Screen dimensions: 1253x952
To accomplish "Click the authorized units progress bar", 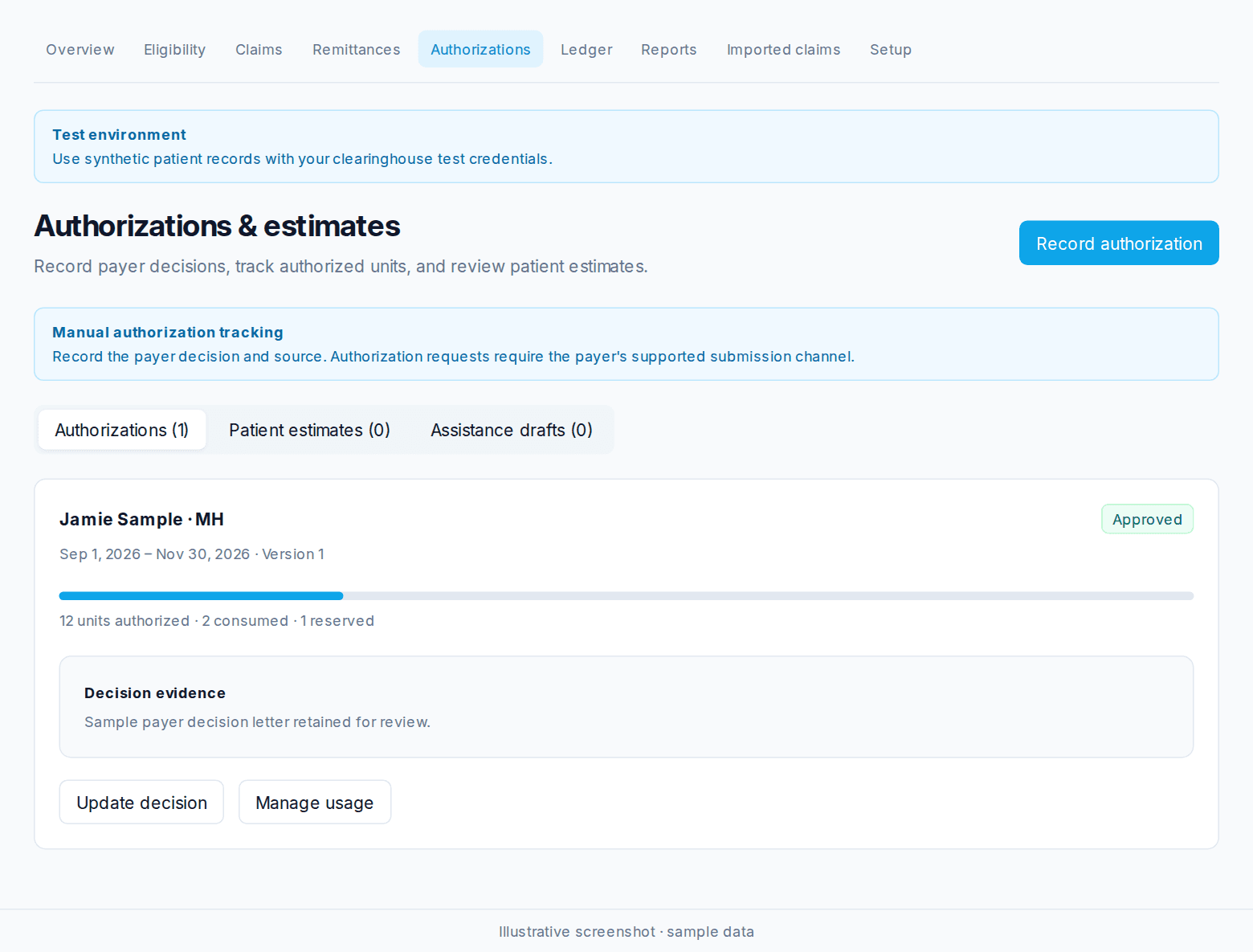I will tap(626, 596).
